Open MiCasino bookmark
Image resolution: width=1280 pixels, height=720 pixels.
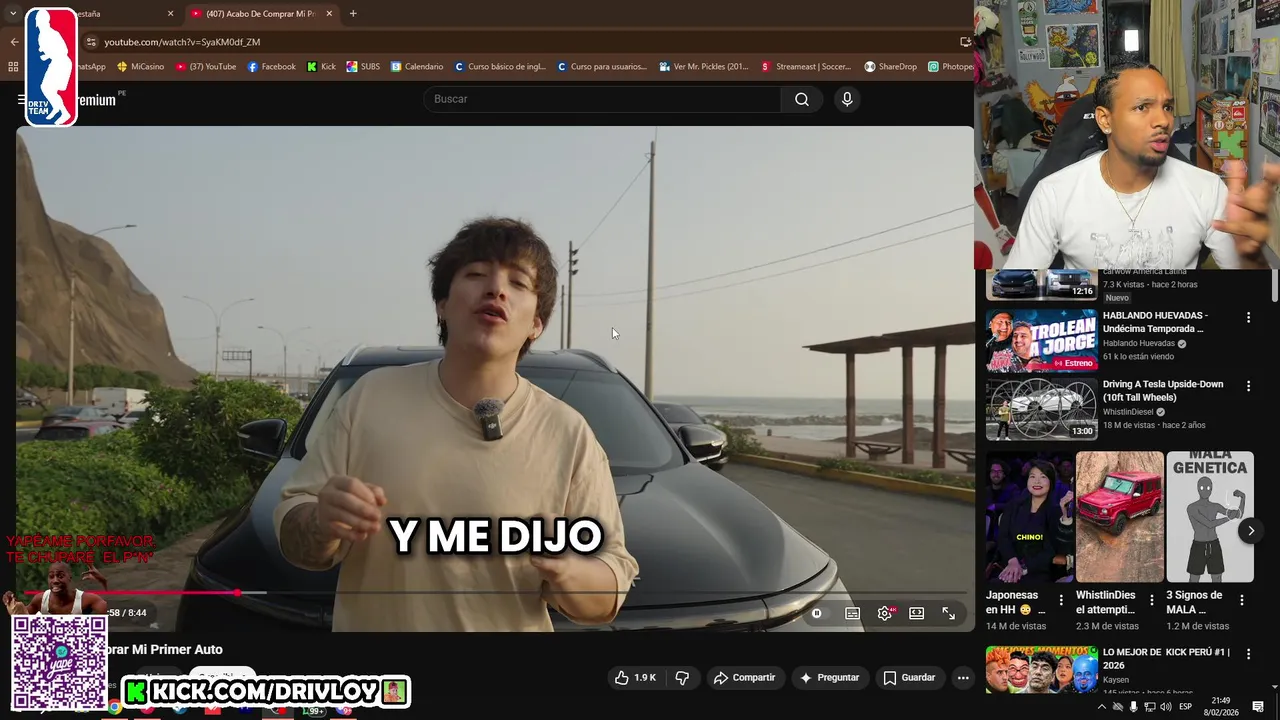pos(140,67)
